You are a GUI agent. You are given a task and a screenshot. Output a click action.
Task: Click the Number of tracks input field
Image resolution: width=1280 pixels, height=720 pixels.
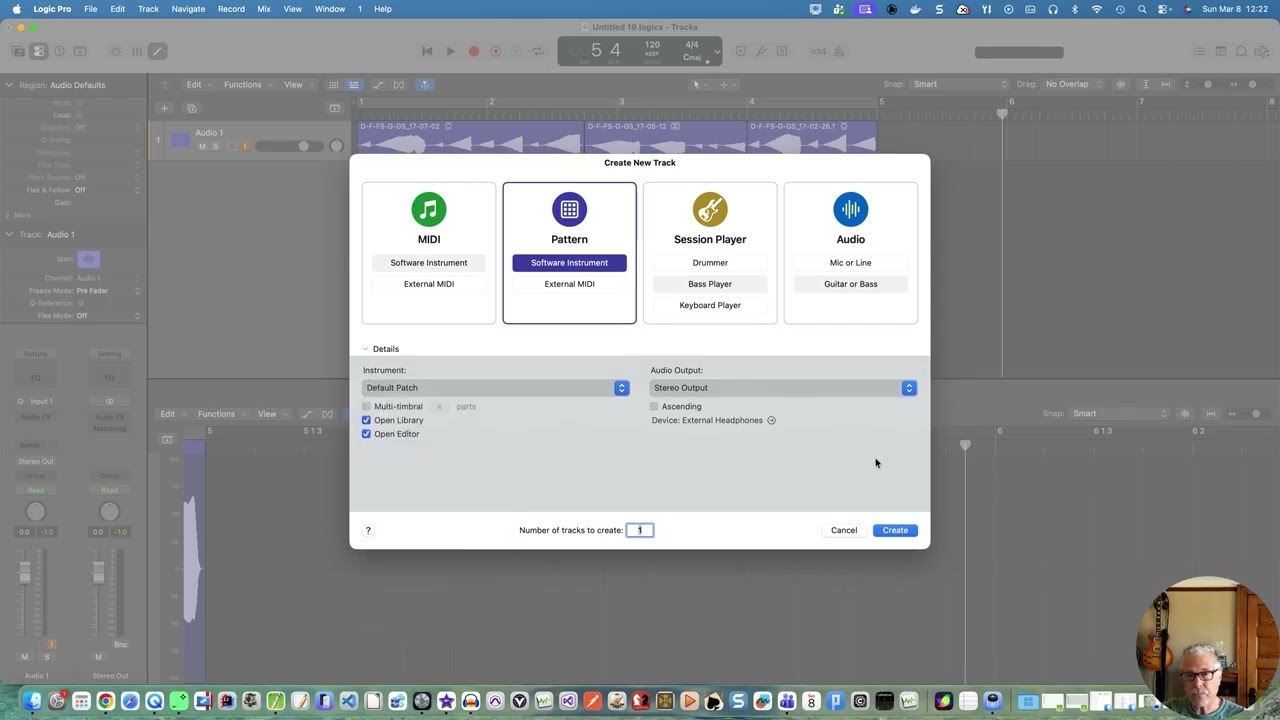pos(640,530)
